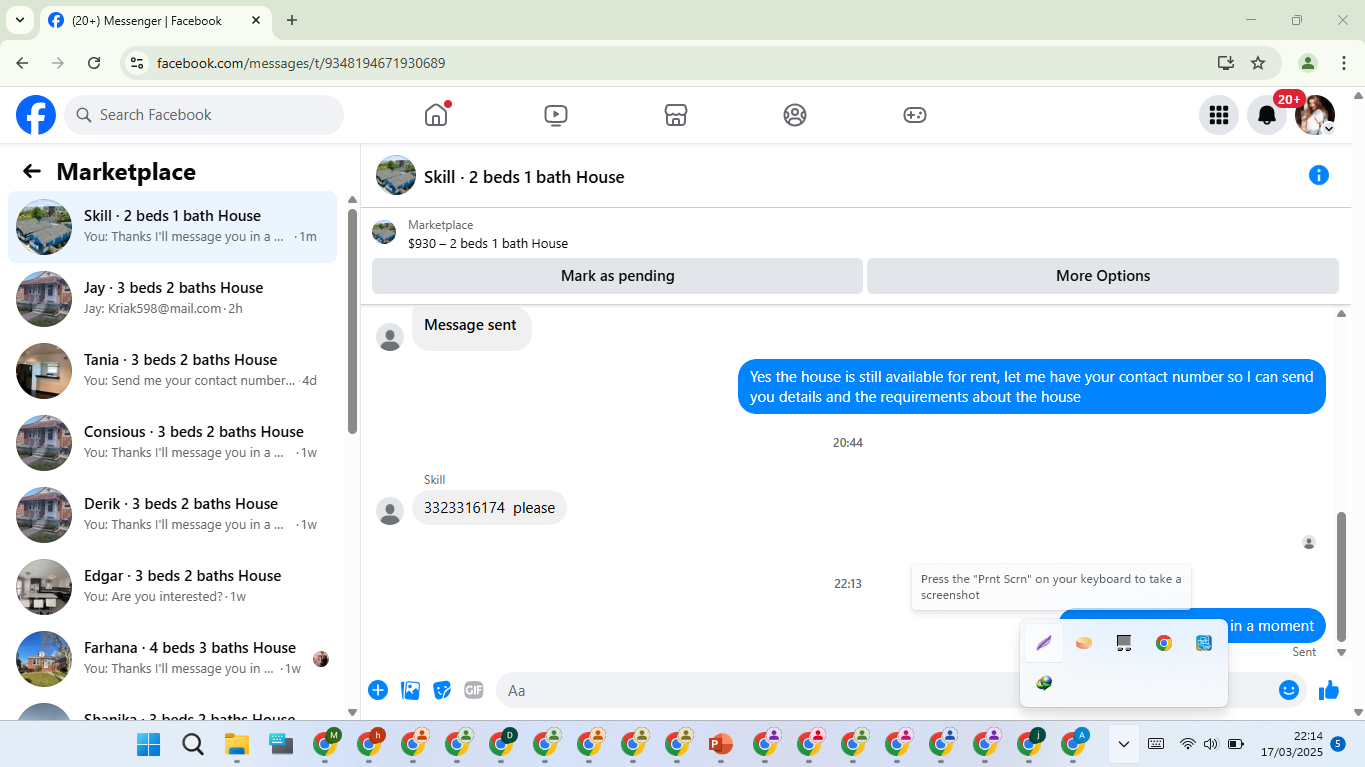This screenshot has height=767, width=1365.
Task: Choose a sticker from the composer
Action: point(442,690)
